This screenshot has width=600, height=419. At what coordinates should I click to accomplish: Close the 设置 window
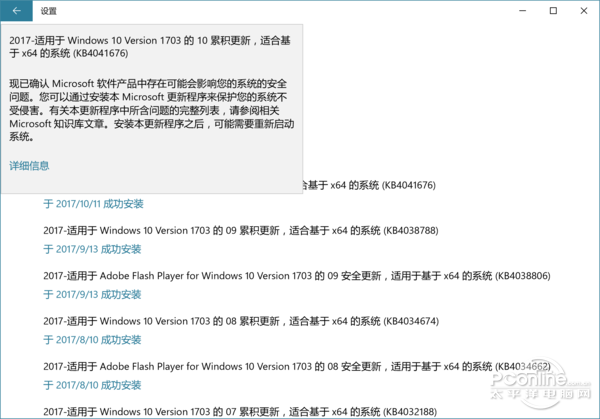584,11
